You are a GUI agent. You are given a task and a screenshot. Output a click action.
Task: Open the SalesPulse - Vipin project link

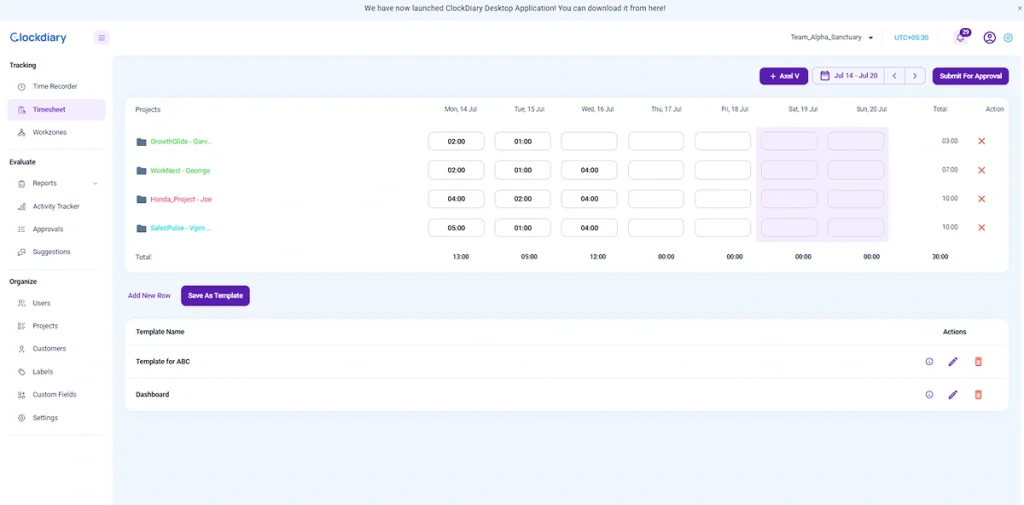tap(181, 228)
